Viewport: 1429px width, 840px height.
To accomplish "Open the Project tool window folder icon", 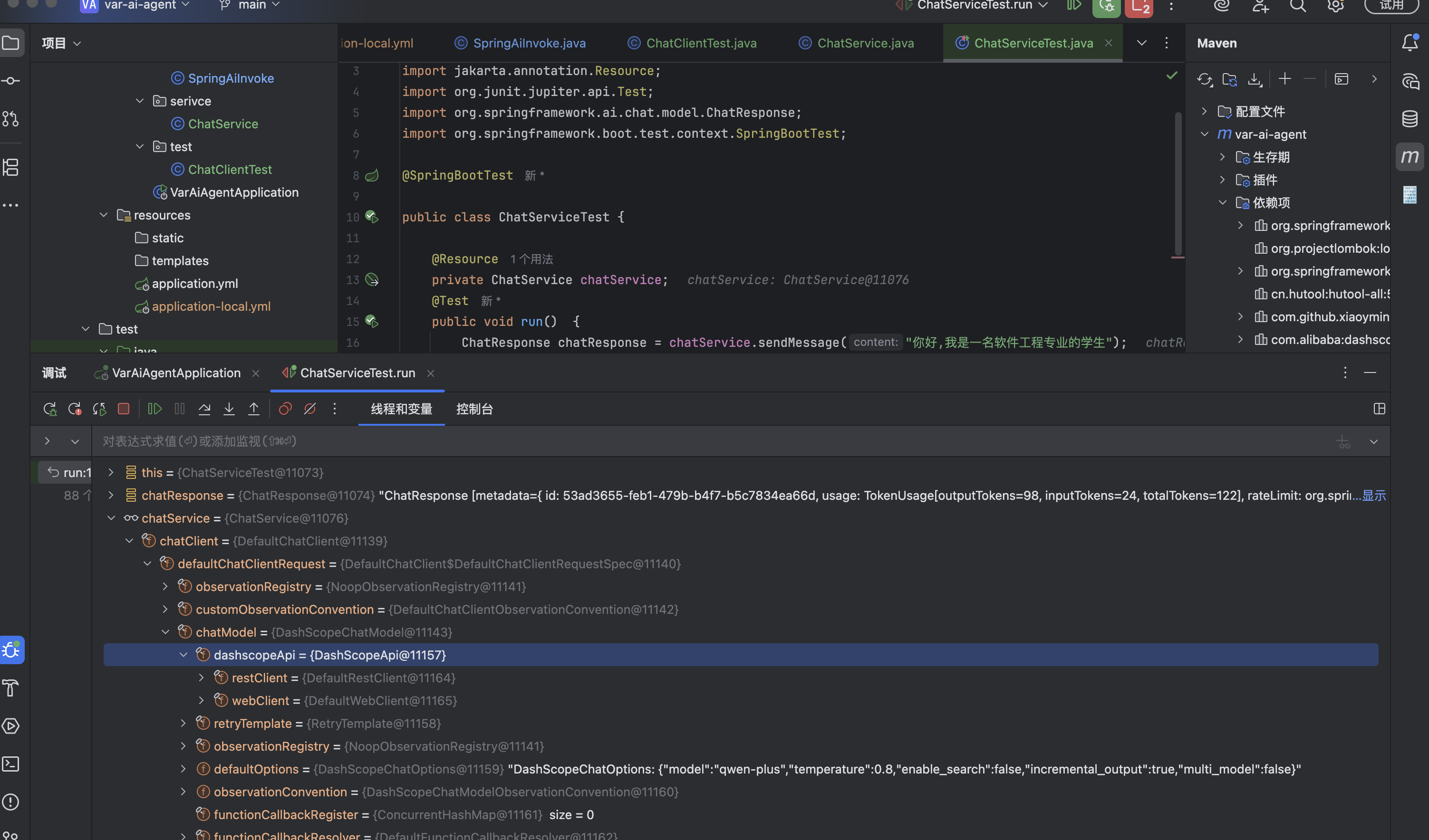I will coord(11,42).
